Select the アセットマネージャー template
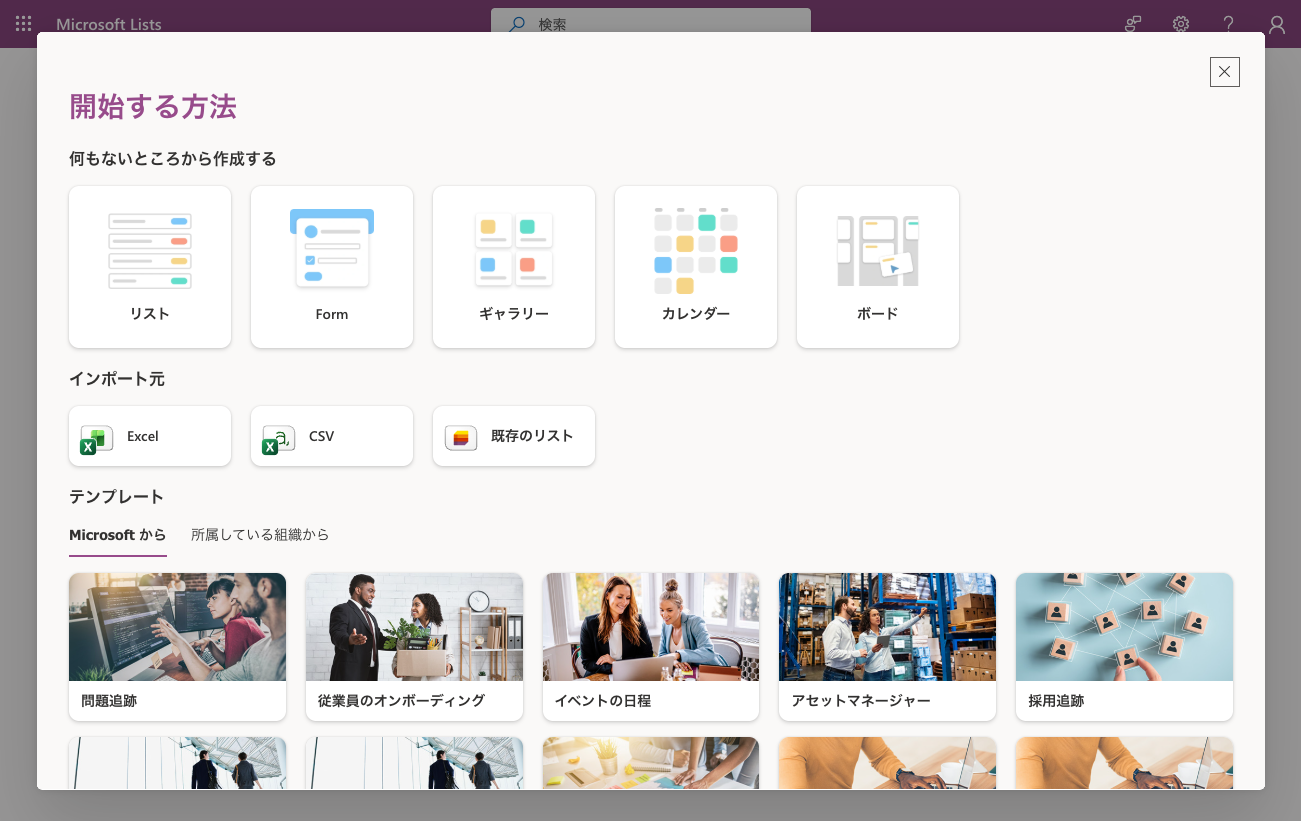1301x821 pixels. click(887, 647)
